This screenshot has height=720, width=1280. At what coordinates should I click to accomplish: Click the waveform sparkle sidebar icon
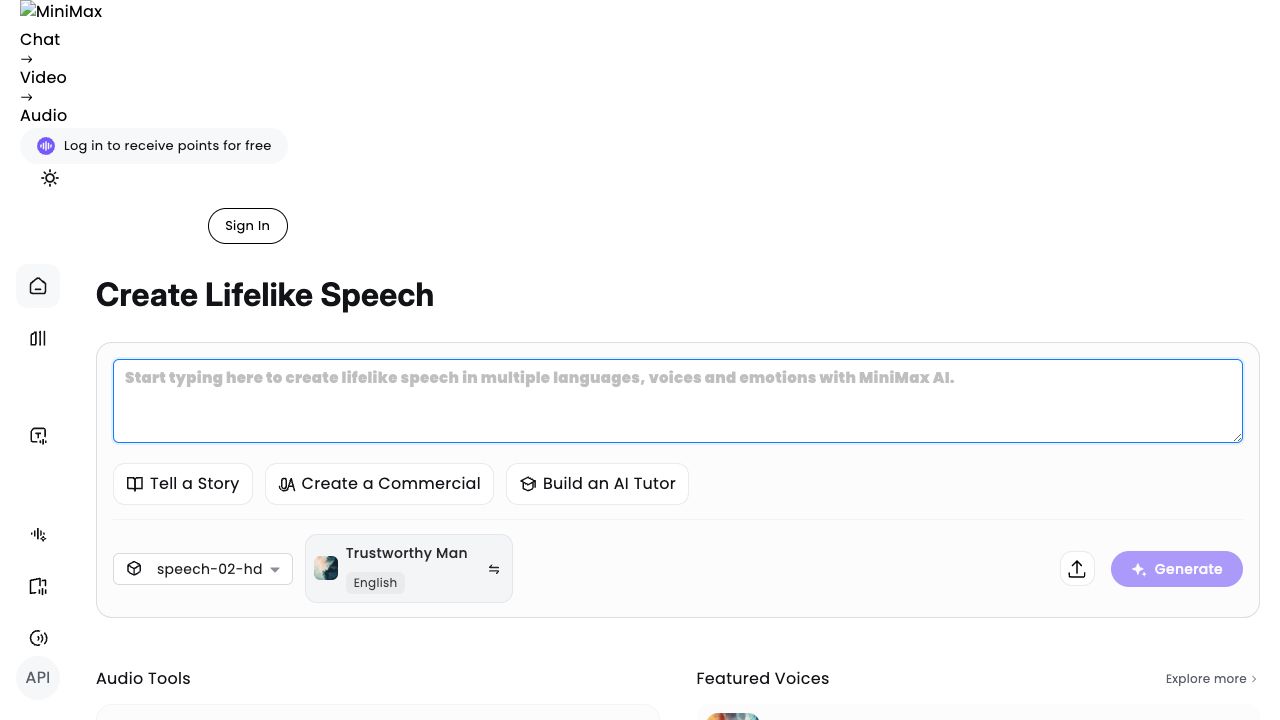[38, 534]
